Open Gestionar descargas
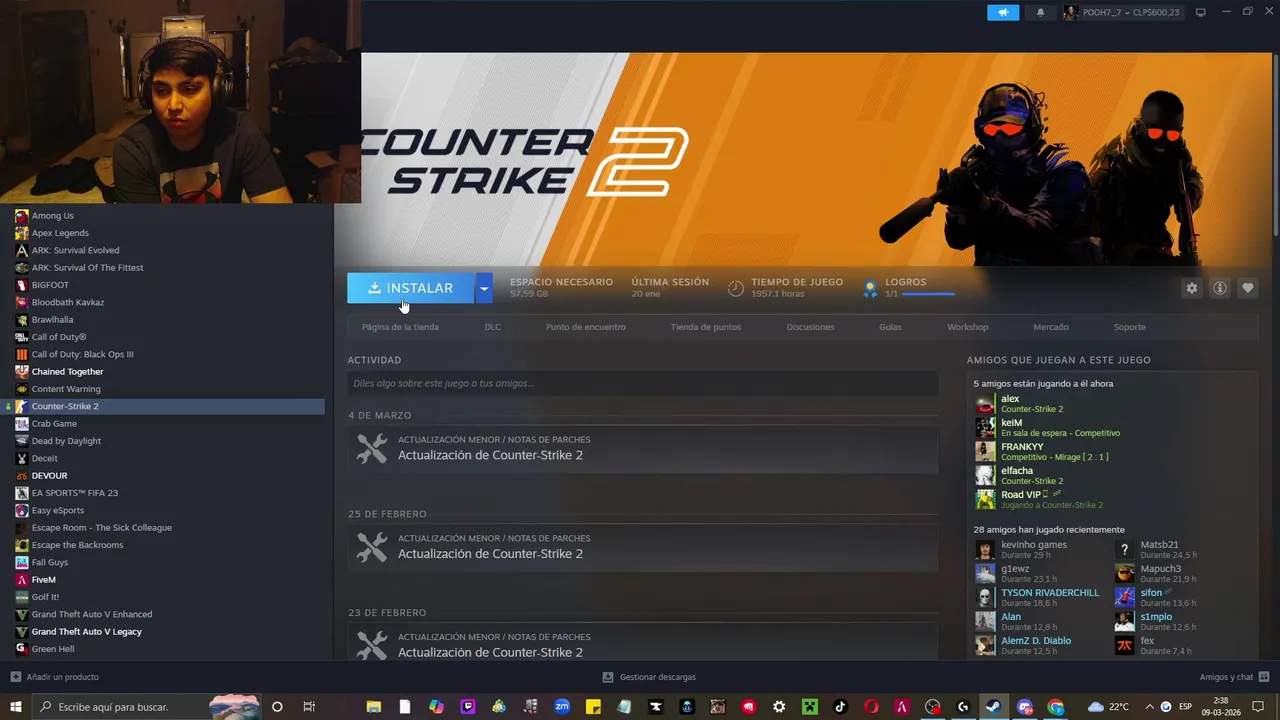The height and width of the screenshot is (720, 1280). pyautogui.click(x=649, y=677)
